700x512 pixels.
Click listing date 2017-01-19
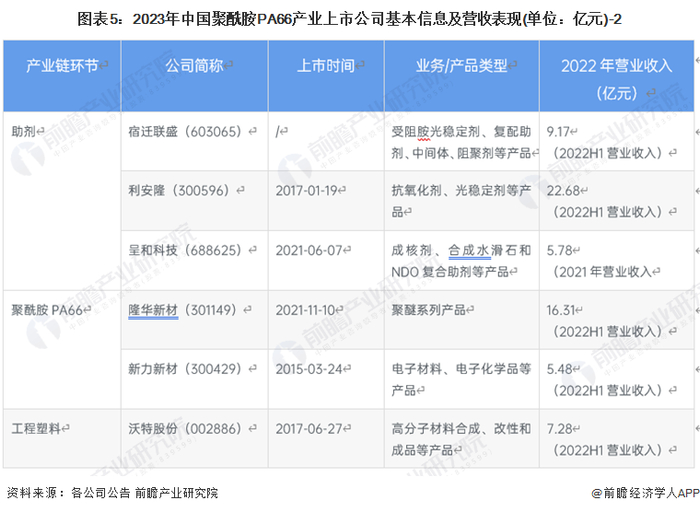click(x=306, y=191)
